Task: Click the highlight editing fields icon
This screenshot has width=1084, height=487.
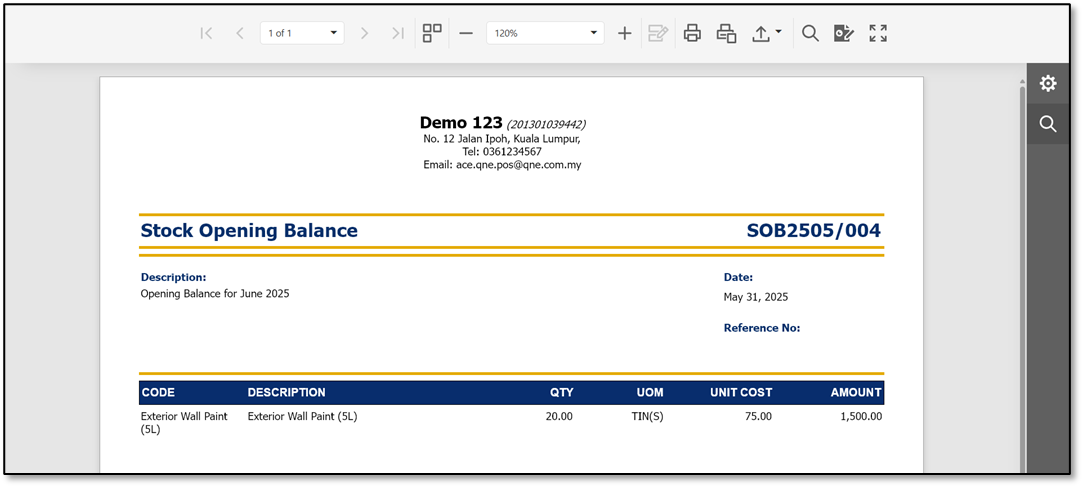Action: pos(843,33)
